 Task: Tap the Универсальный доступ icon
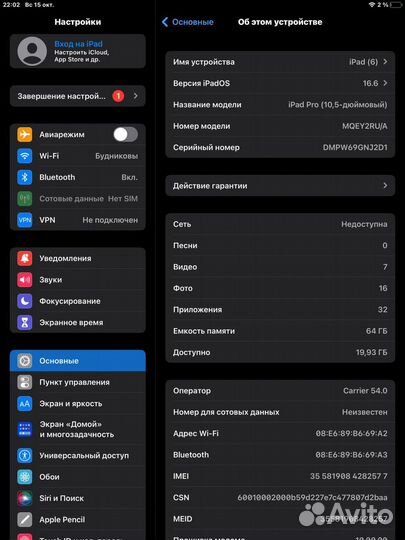tap(25, 455)
